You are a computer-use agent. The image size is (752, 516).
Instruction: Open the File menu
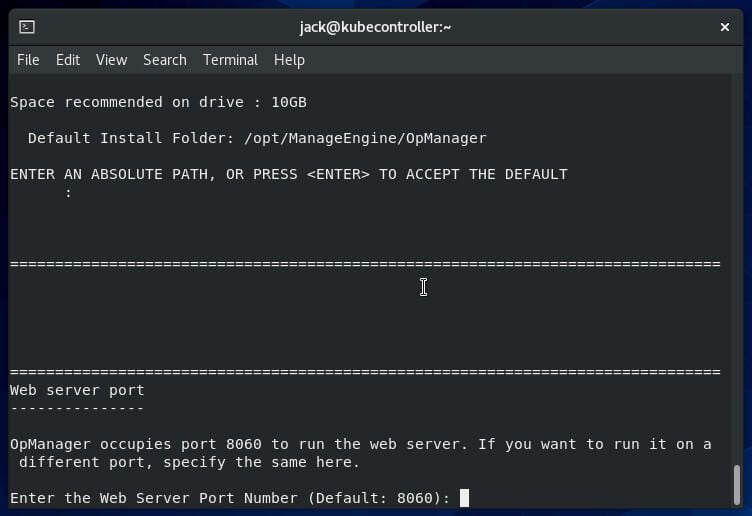pos(28,60)
